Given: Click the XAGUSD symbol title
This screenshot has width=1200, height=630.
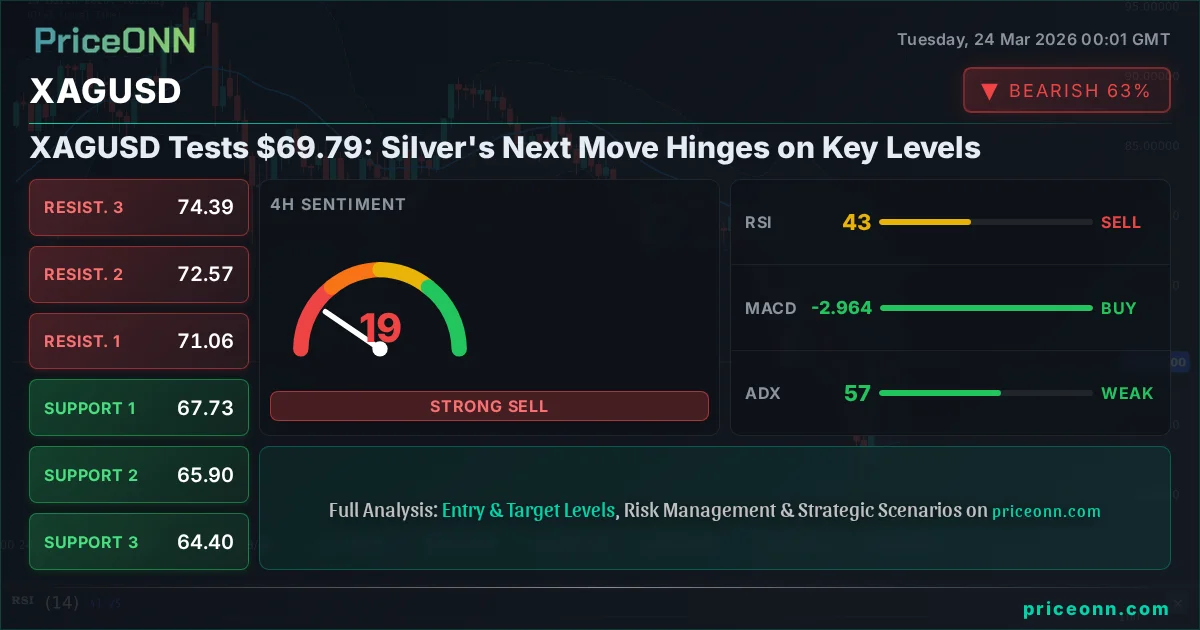Looking at the screenshot, I should tap(105, 91).
